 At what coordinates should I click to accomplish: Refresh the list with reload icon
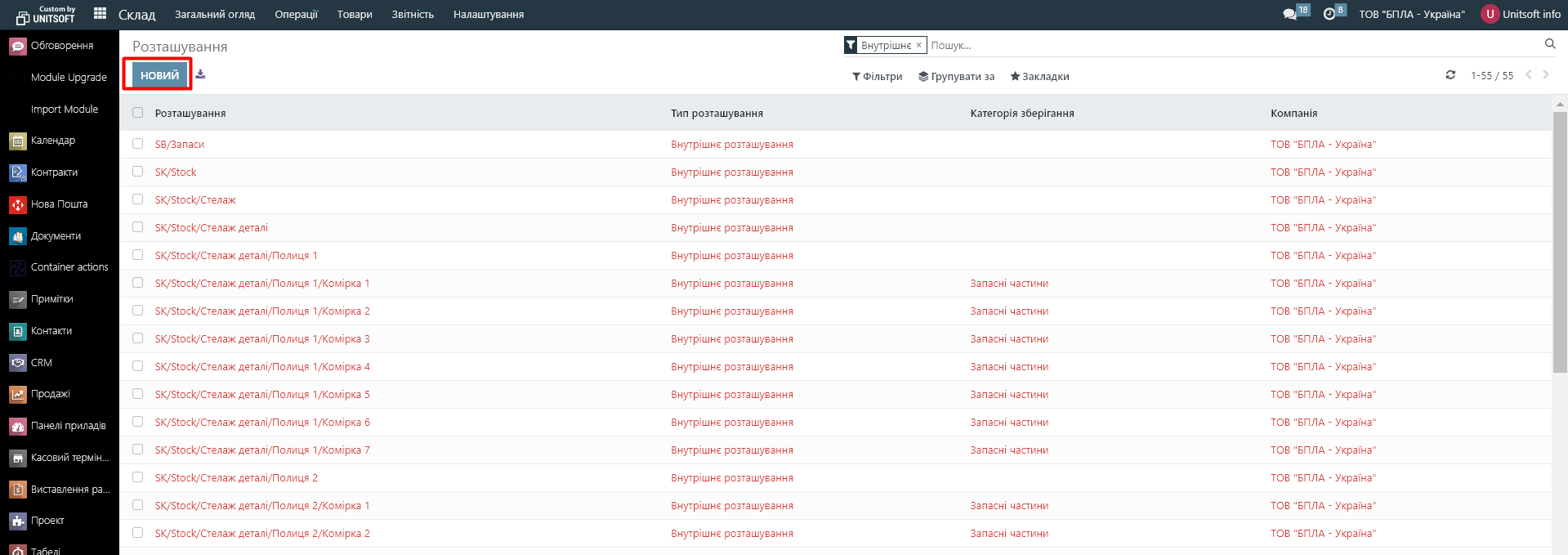pos(1450,75)
